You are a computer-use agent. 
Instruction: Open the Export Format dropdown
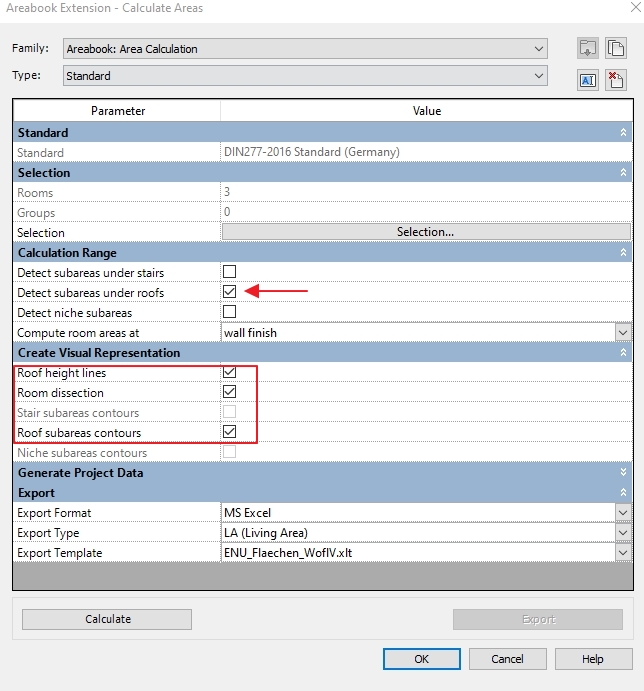[x=623, y=513]
